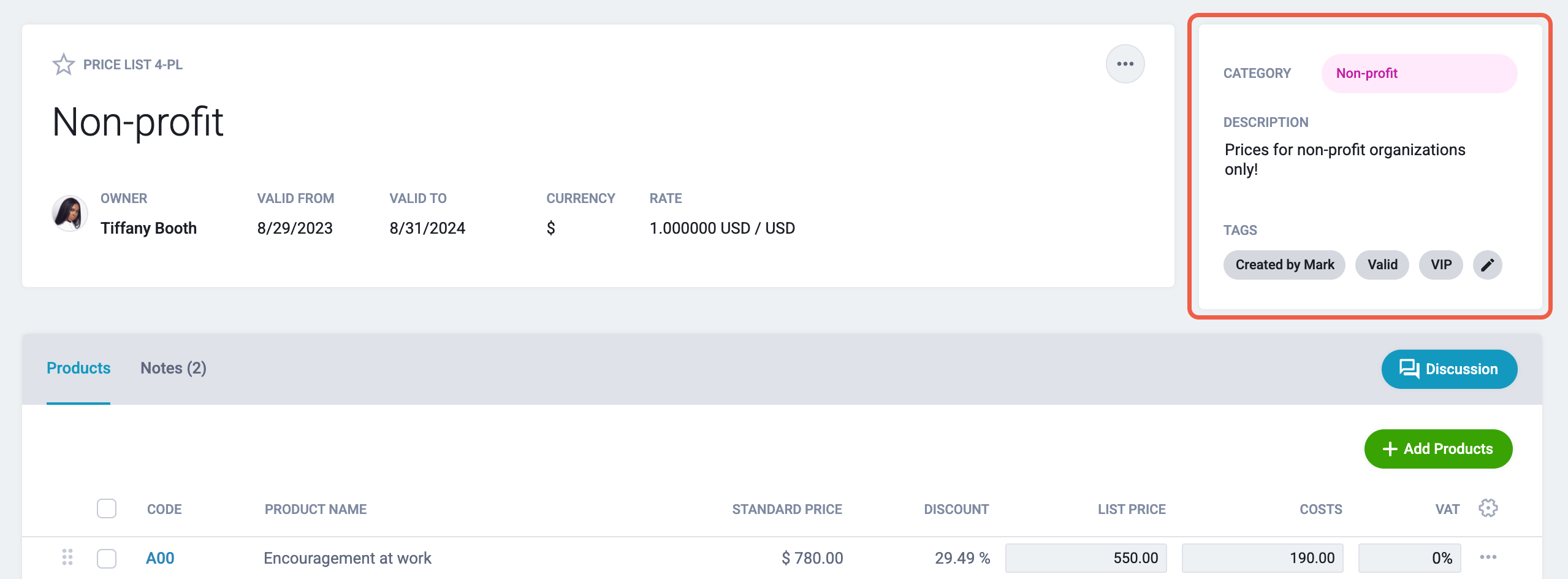
Task: Toggle the select-all products checkbox
Action: point(107,508)
